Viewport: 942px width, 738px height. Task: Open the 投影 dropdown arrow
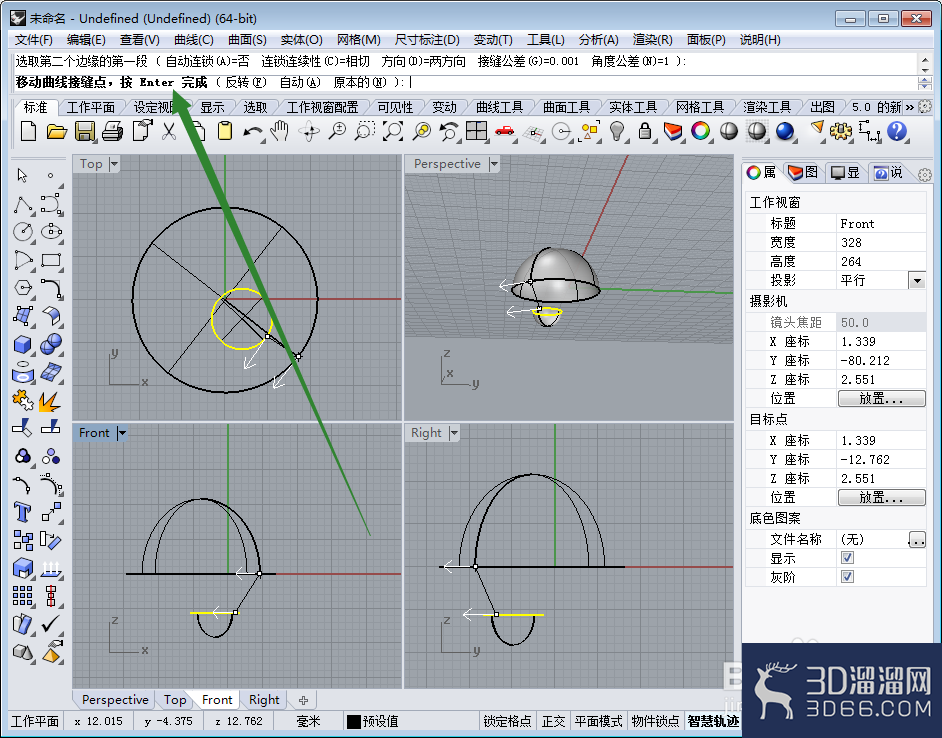pyautogui.click(x=917, y=281)
